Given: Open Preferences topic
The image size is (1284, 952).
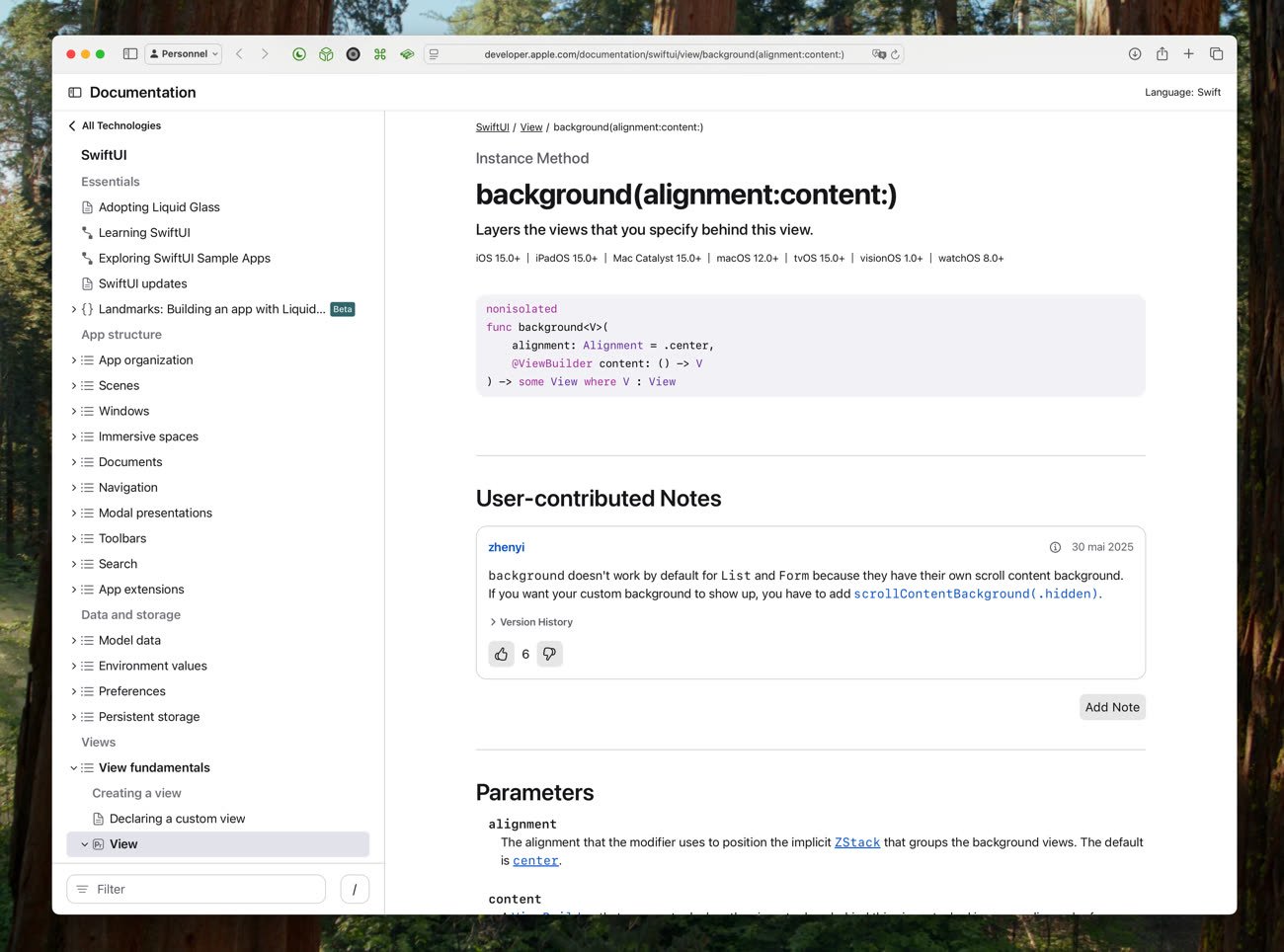Looking at the screenshot, I should 132,692.
